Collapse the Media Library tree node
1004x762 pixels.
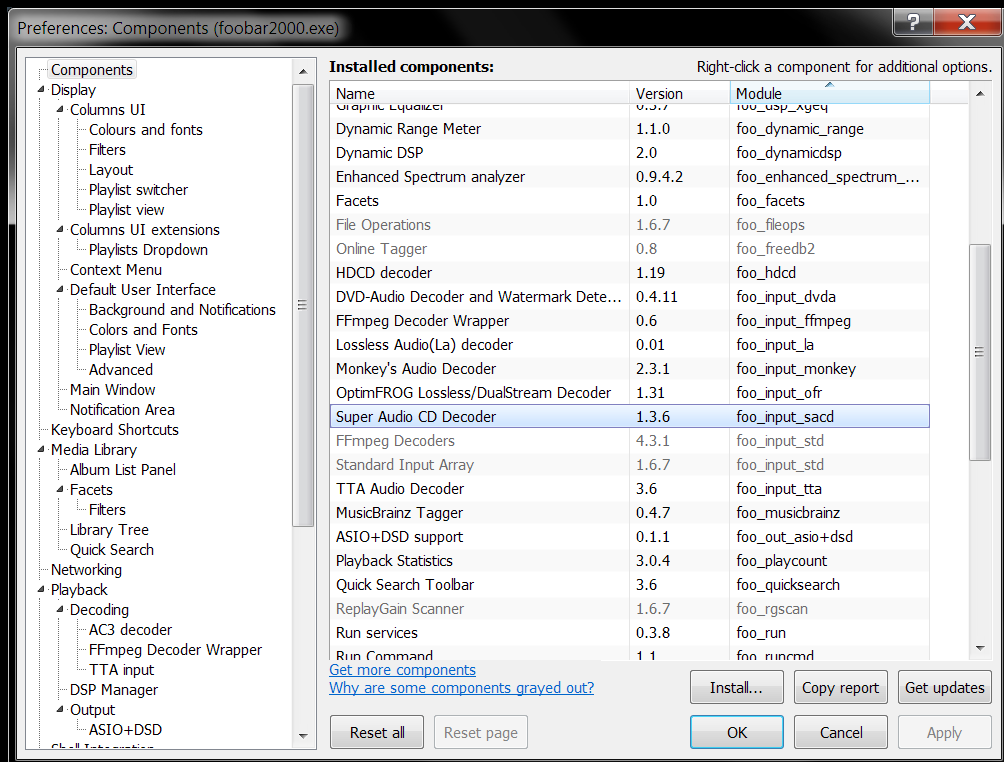41,450
